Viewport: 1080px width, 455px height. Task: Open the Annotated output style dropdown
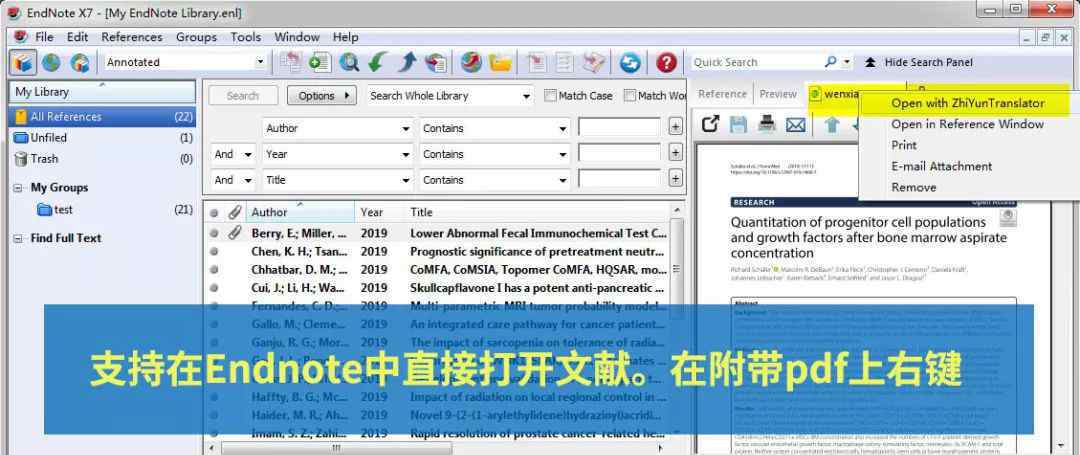[260, 62]
